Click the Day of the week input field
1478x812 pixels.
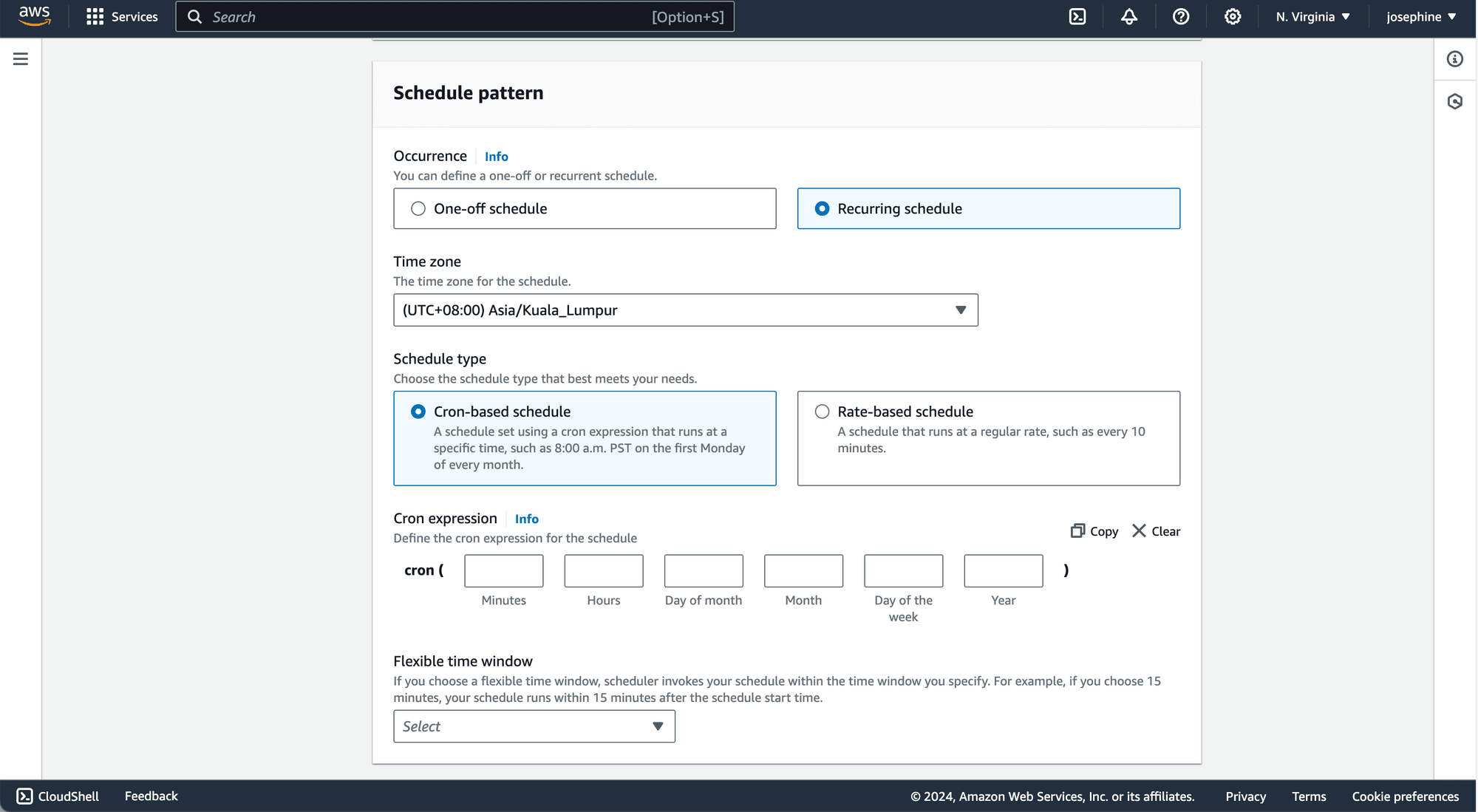(904, 571)
